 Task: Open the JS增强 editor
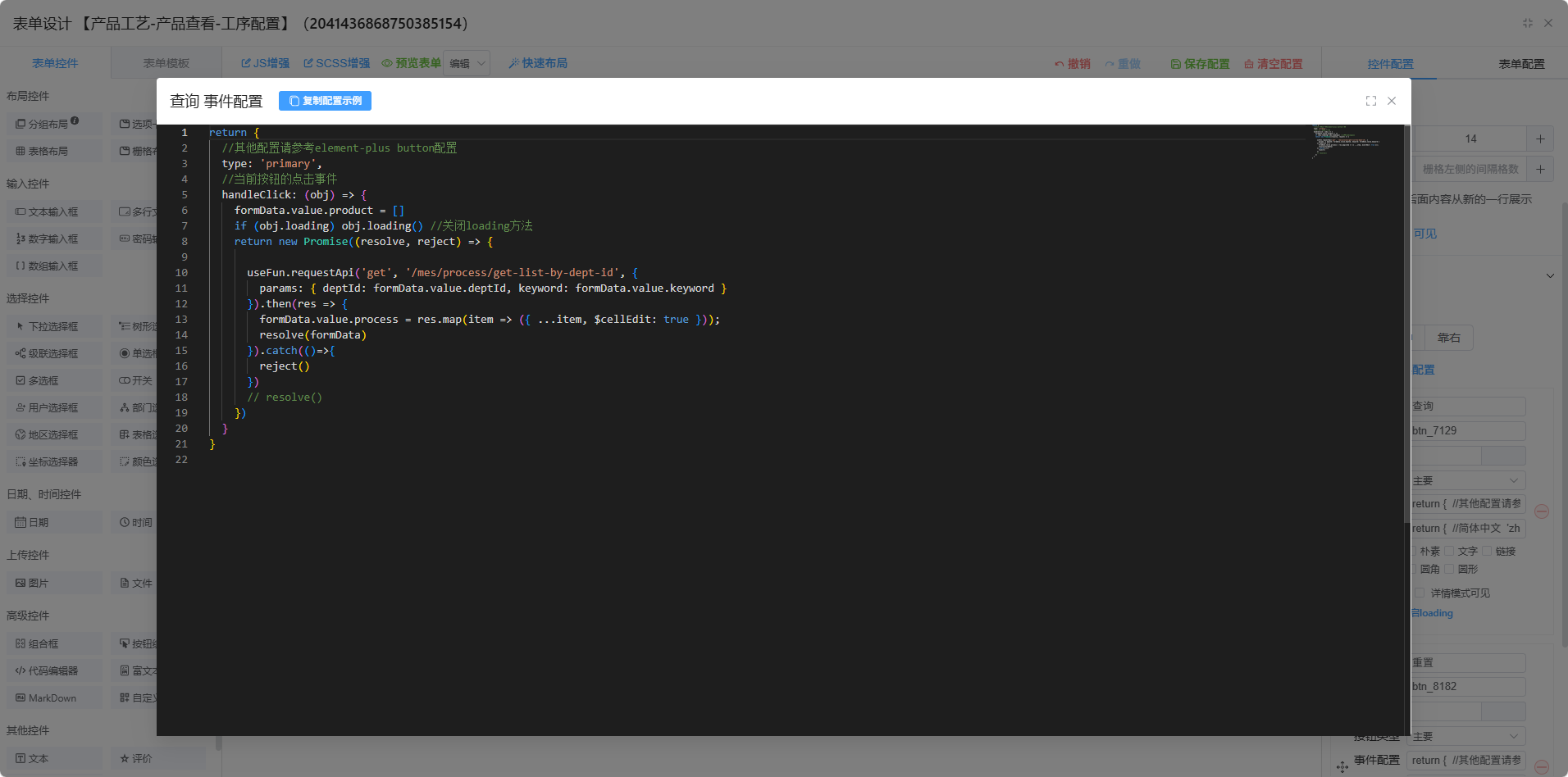(x=265, y=63)
